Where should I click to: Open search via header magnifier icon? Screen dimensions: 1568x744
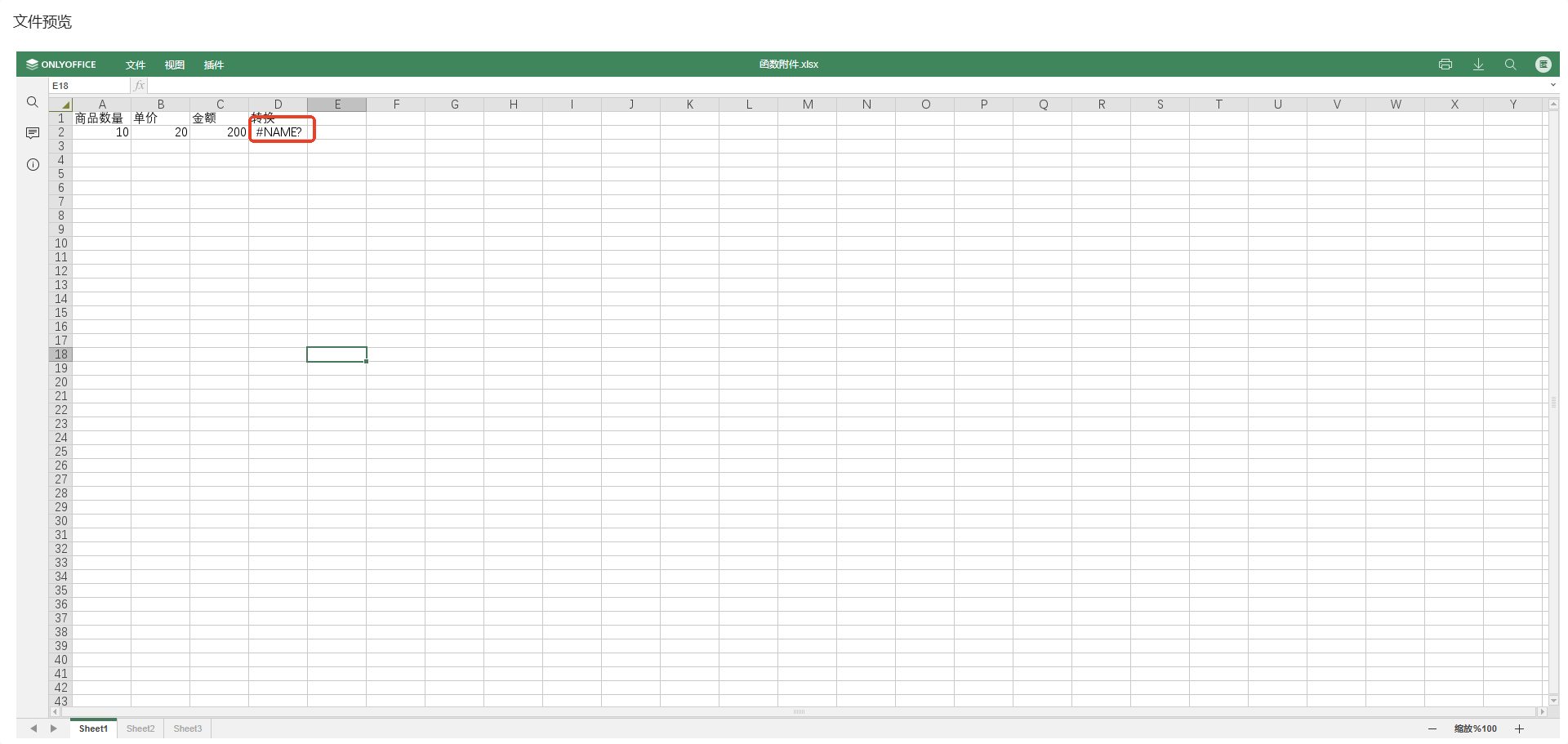tap(1510, 65)
